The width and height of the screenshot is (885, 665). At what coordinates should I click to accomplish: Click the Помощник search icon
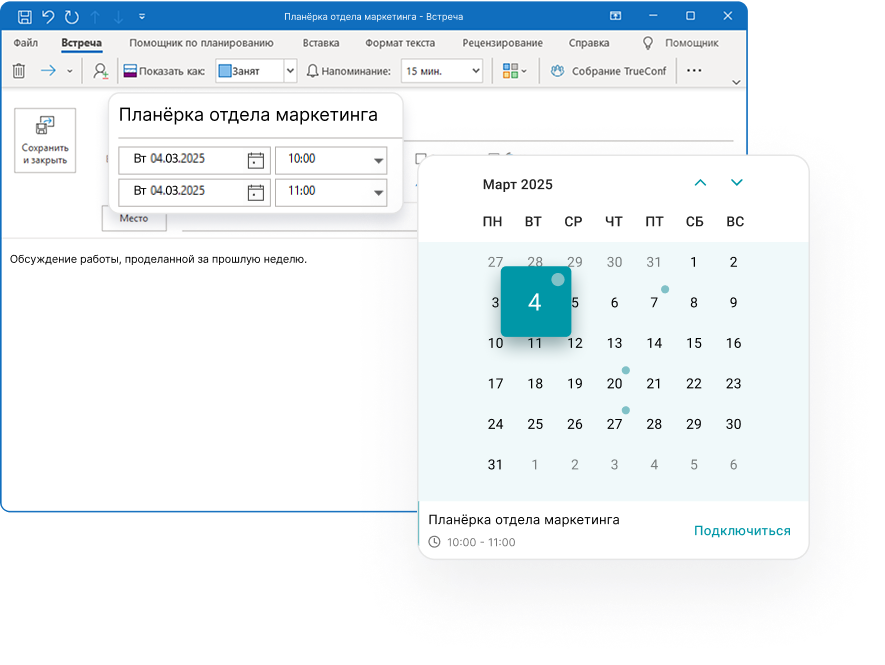pos(647,43)
